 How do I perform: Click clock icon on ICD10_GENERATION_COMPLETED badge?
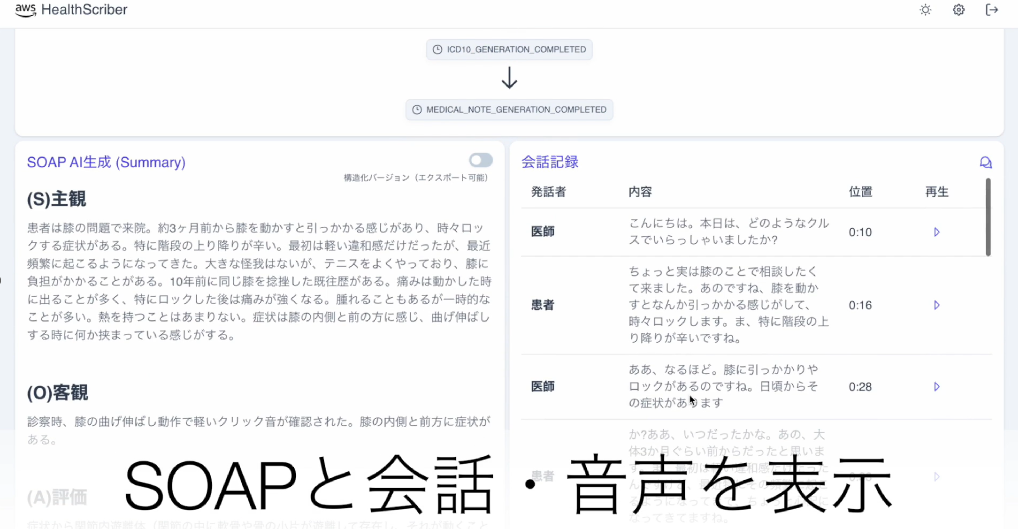point(437,49)
